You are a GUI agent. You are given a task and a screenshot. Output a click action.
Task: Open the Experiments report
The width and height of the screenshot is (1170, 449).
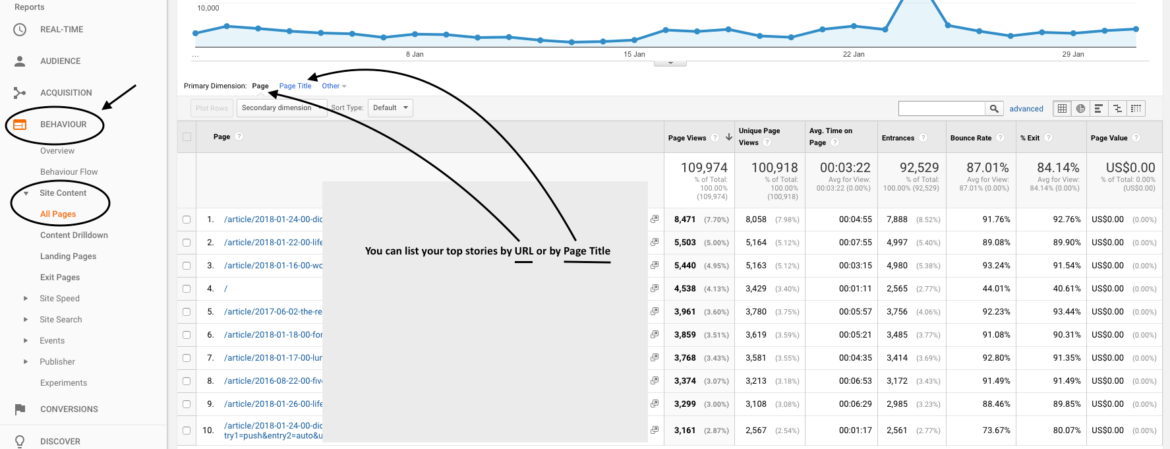tap(63, 383)
